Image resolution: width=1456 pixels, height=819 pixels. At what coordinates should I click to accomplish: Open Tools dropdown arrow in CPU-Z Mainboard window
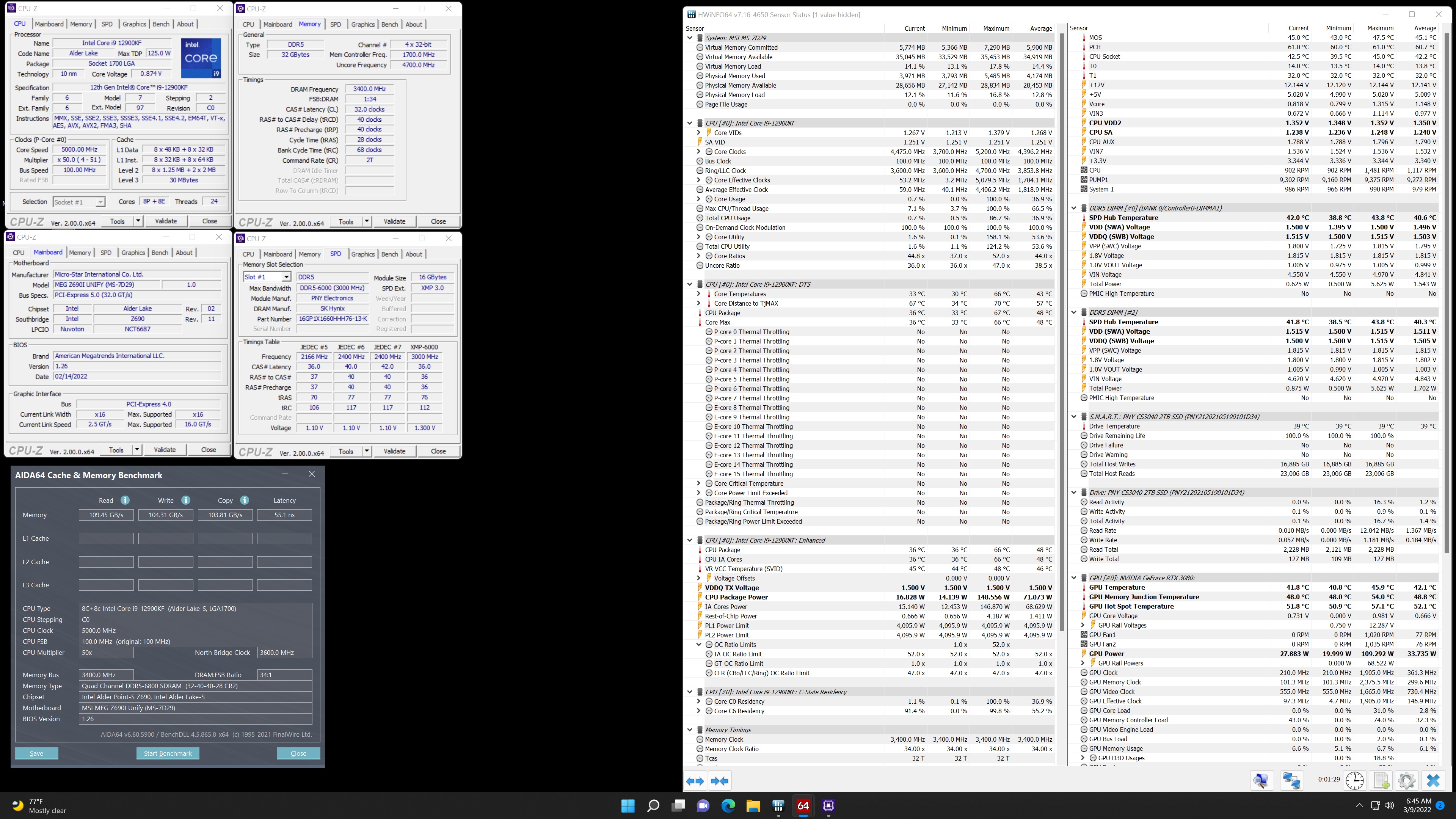pos(137,450)
